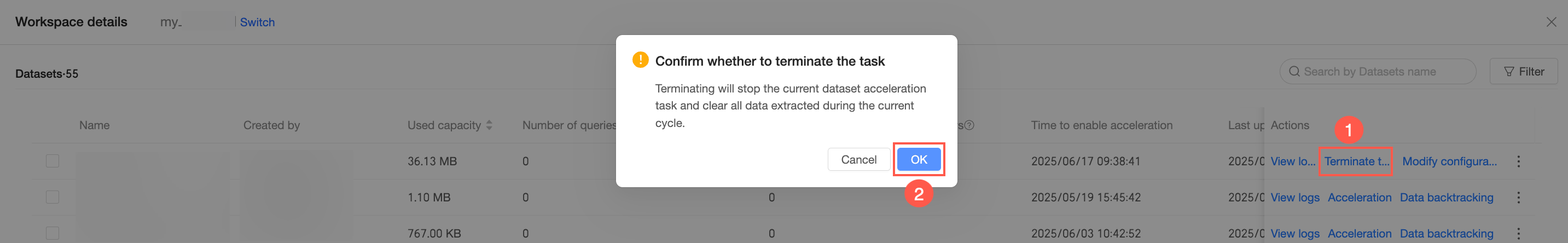Click OK to confirm task termination
Image resolution: width=1568 pixels, height=243 pixels.
point(918,160)
